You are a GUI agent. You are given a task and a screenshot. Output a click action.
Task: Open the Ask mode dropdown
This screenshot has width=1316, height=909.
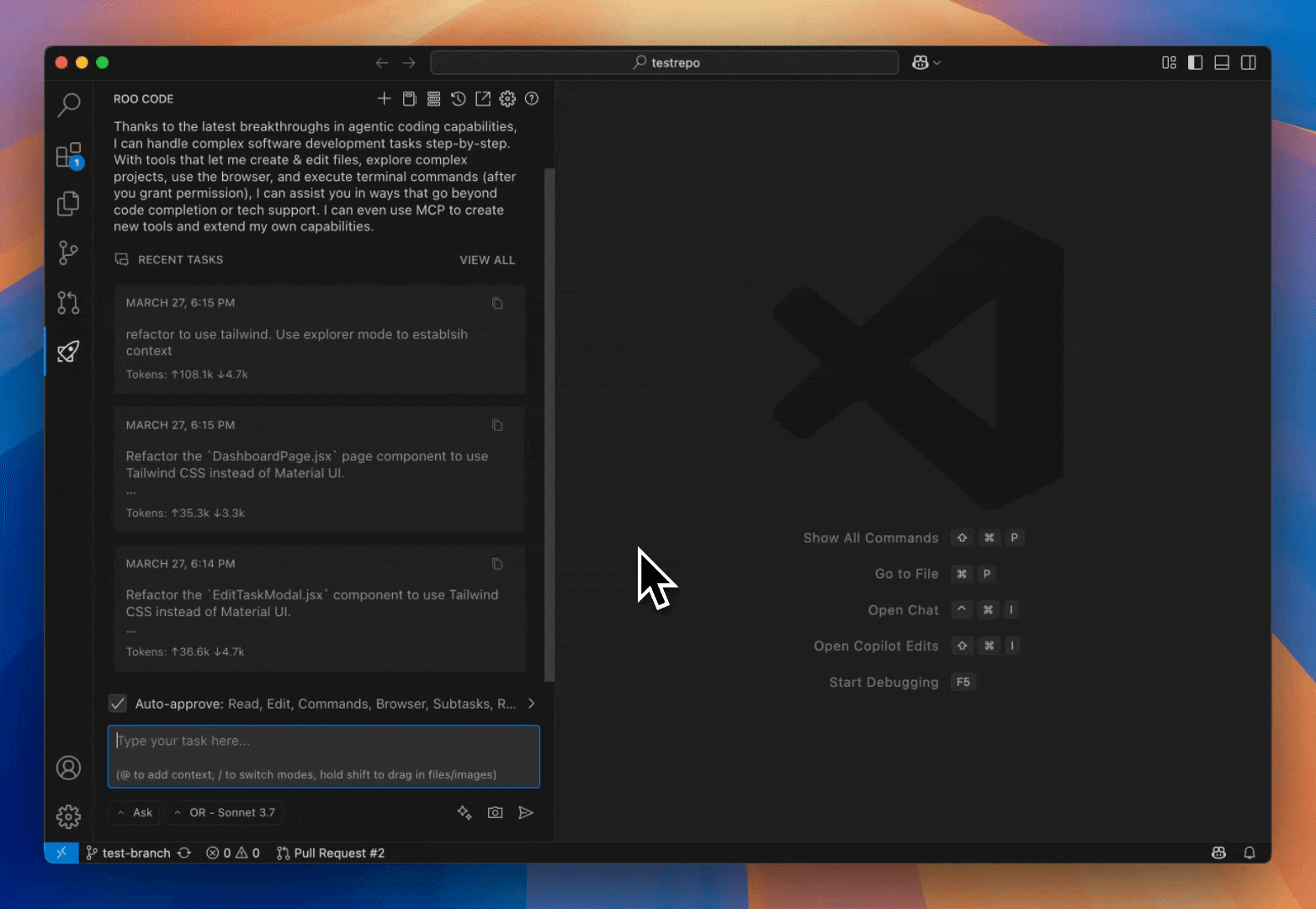coord(135,812)
